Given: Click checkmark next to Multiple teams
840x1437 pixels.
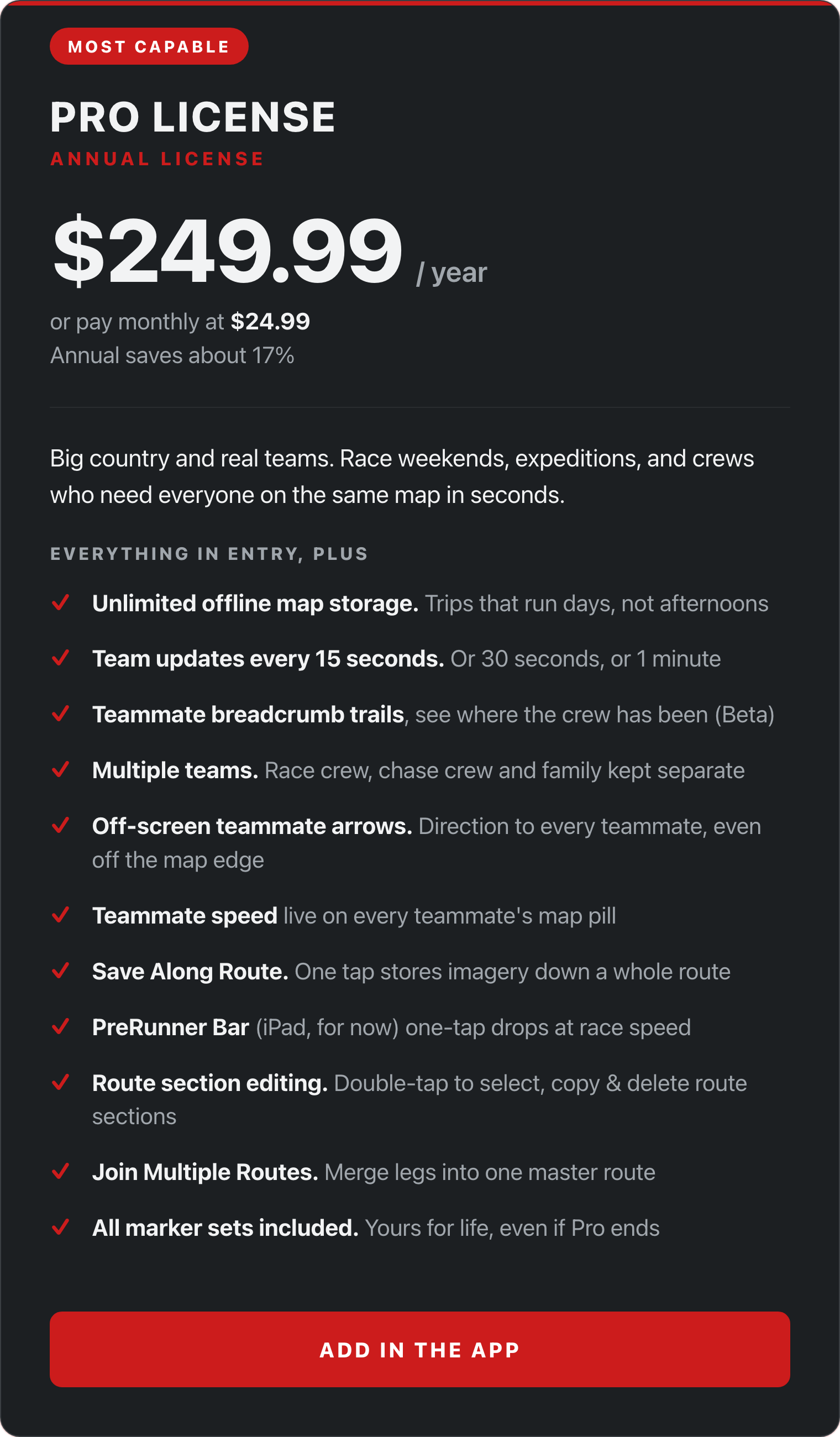Looking at the screenshot, I should [x=60, y=769].
